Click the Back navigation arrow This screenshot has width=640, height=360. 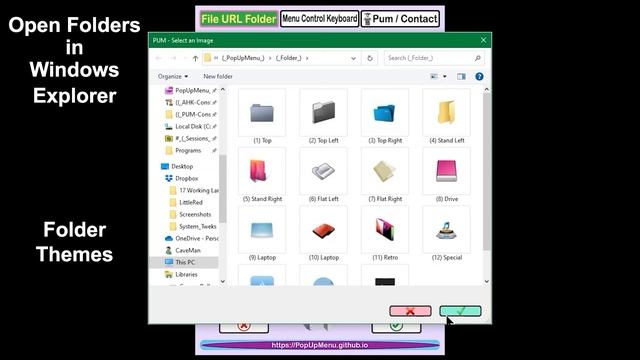159,58
